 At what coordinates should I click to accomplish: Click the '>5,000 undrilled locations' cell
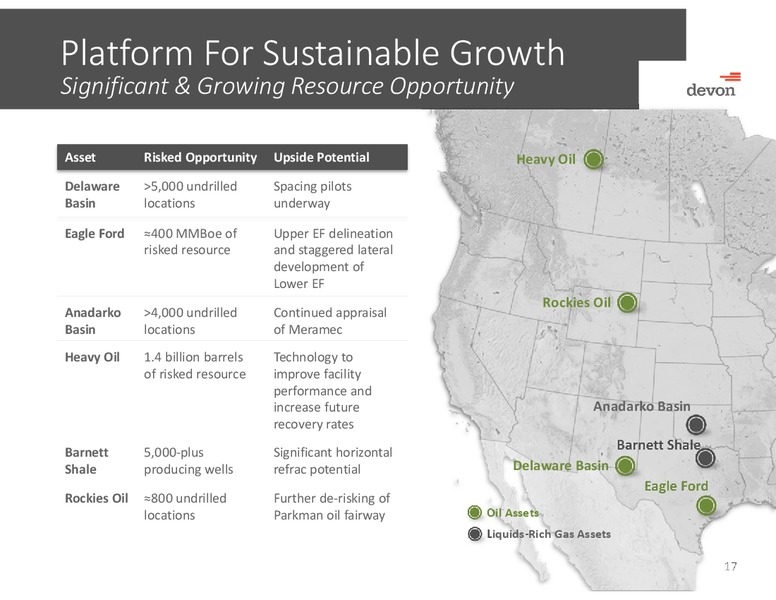pos(191,195)
